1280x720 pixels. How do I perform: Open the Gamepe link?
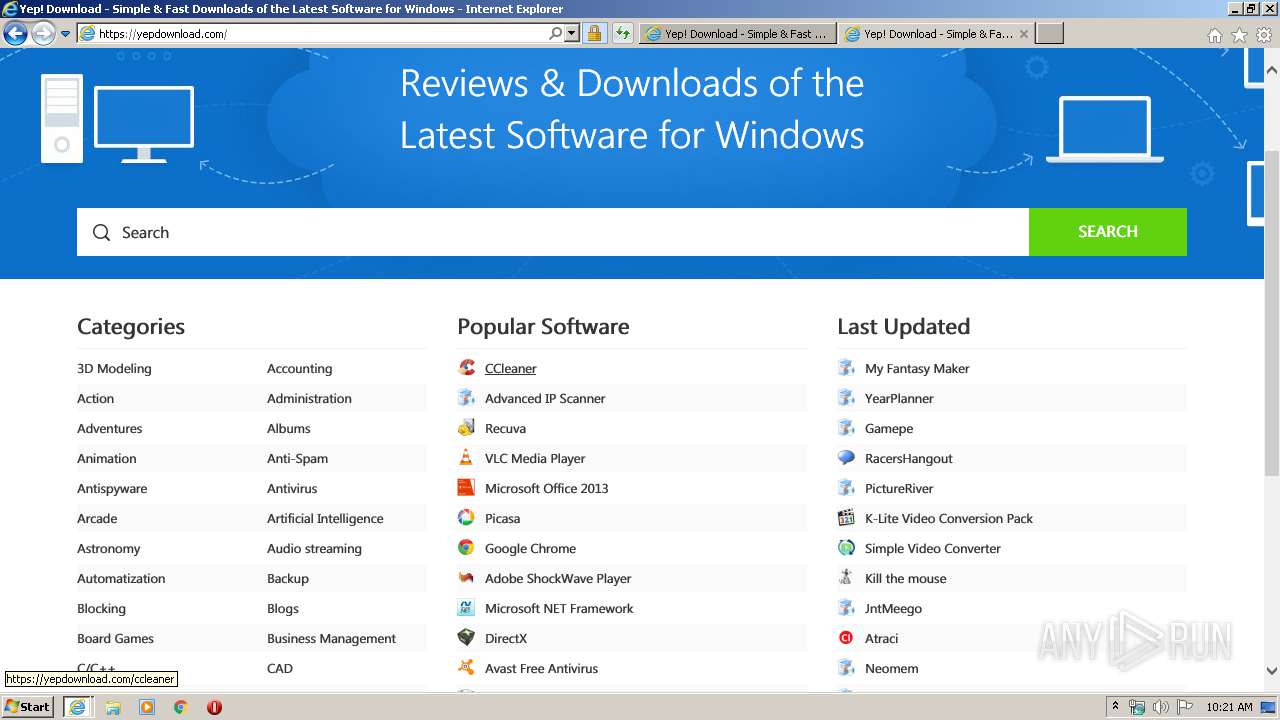[x=889, y=428]
